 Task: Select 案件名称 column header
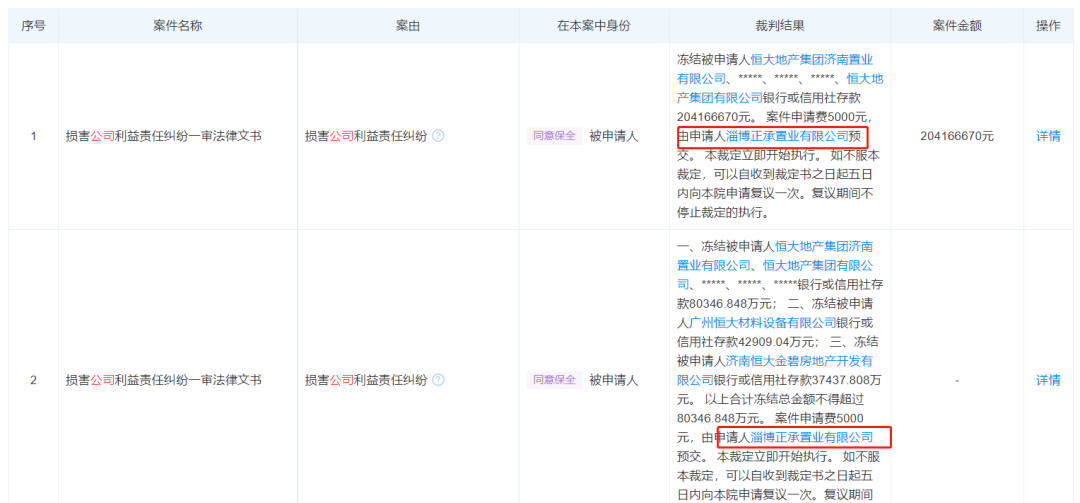[178, 25]
